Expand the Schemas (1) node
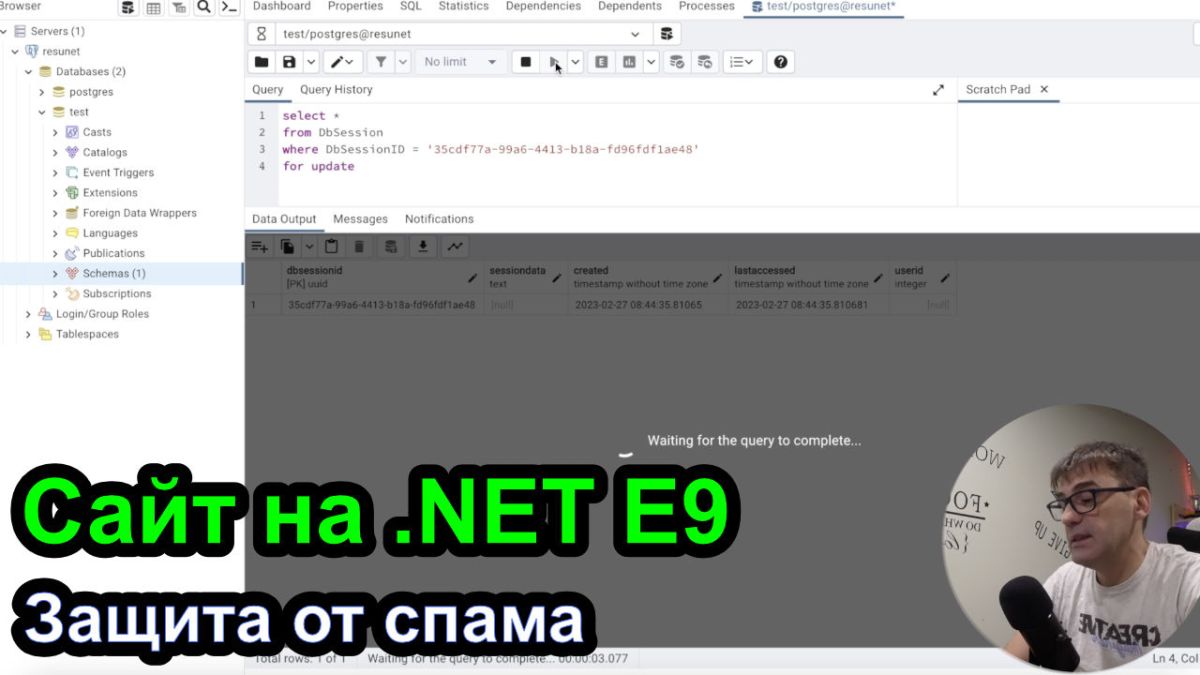The width and height of the screenshot is (1200, 675). click(55, 273)
